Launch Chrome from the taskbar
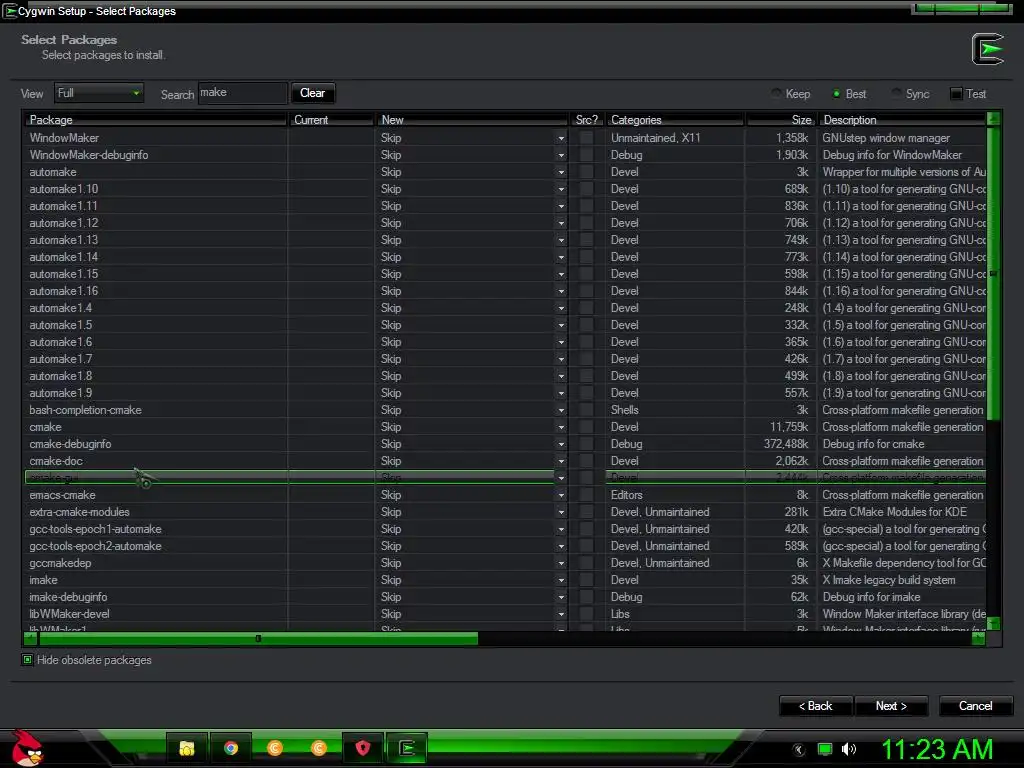This screenshot has width=1024, height=768. point(231,748)
